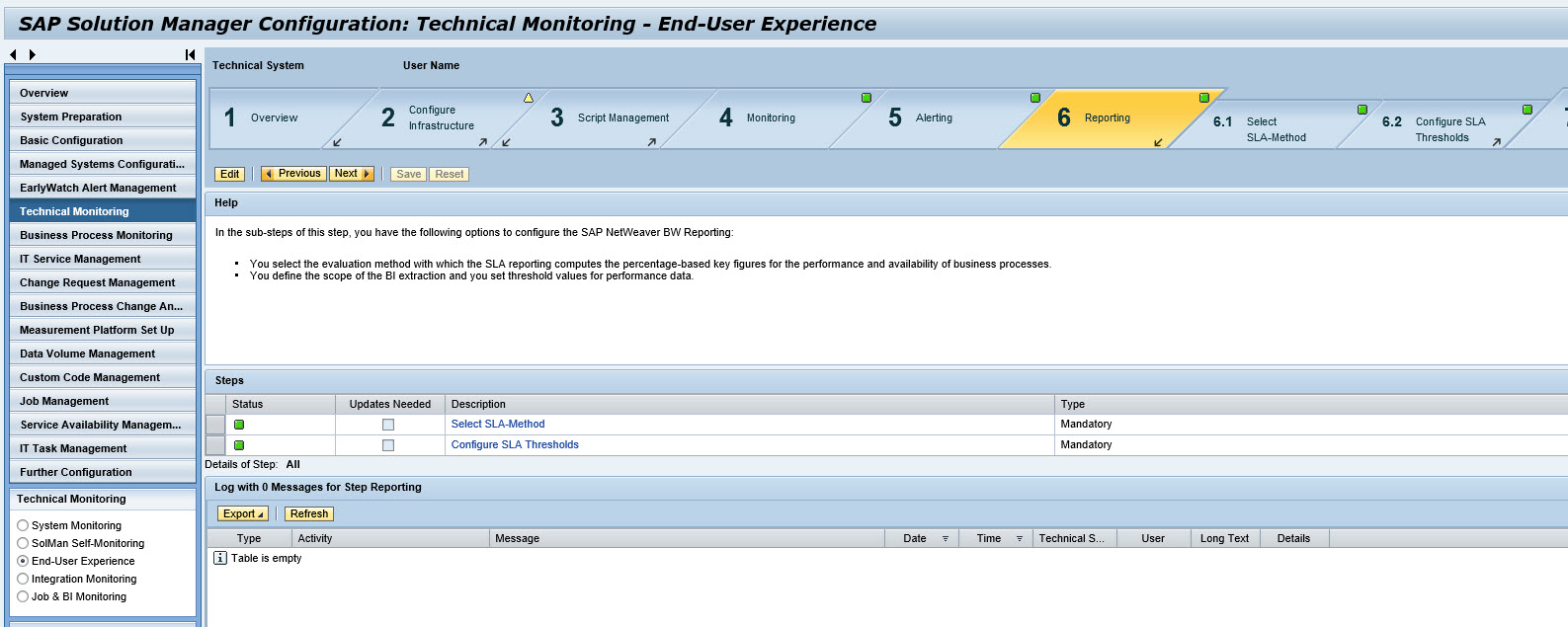Click sub-step arrow on Overview roadmap step
Screen dimensions: 1568x627
337,142
